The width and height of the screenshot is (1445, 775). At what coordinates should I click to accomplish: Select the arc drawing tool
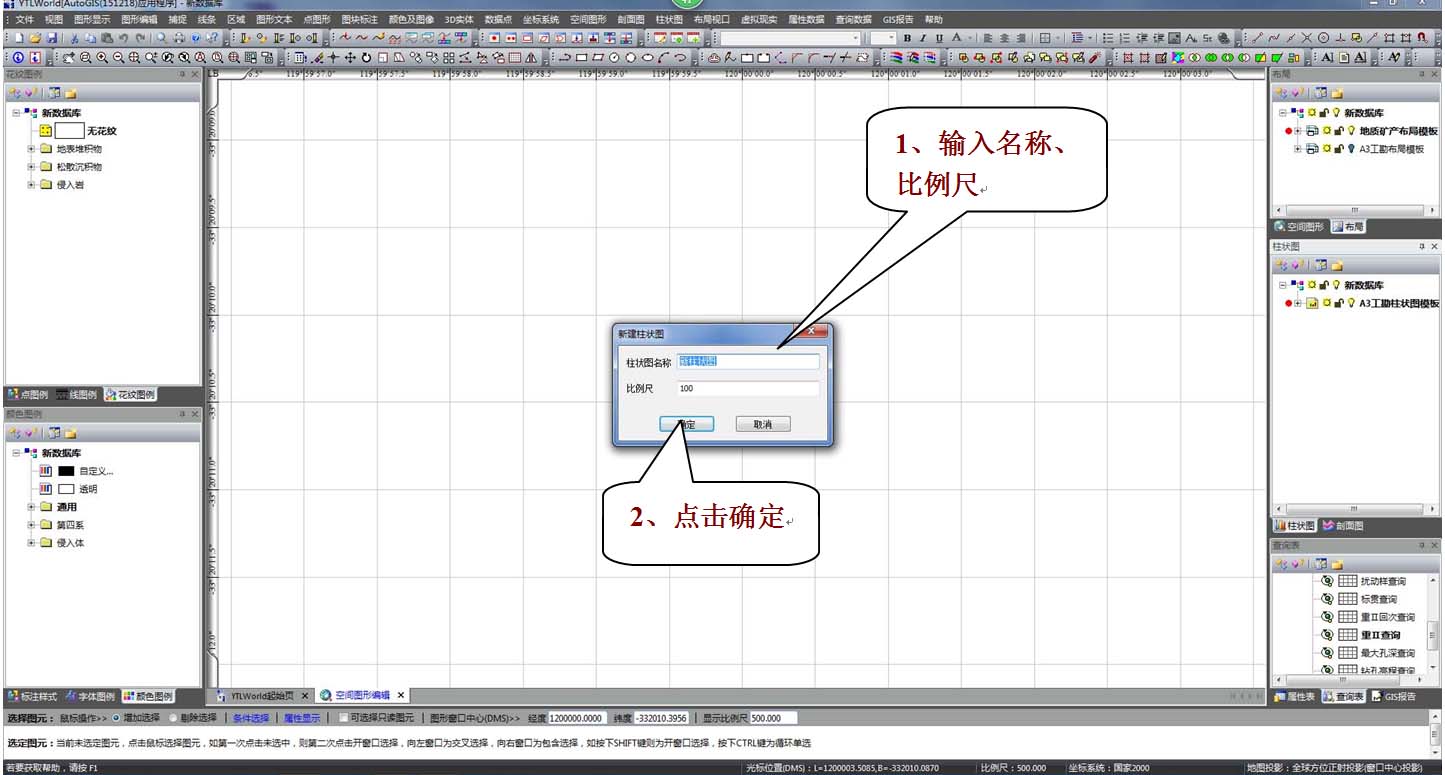point(664,57)
